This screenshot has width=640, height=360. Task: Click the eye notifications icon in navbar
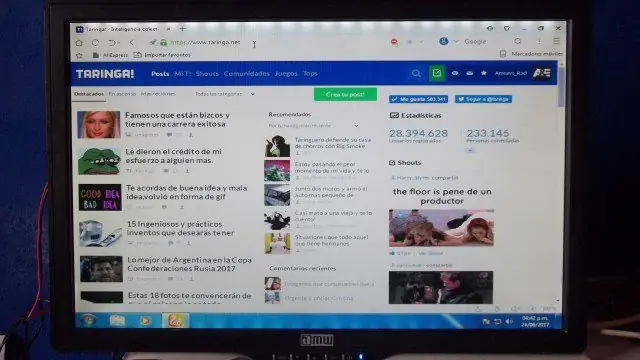tap(455, 73)
